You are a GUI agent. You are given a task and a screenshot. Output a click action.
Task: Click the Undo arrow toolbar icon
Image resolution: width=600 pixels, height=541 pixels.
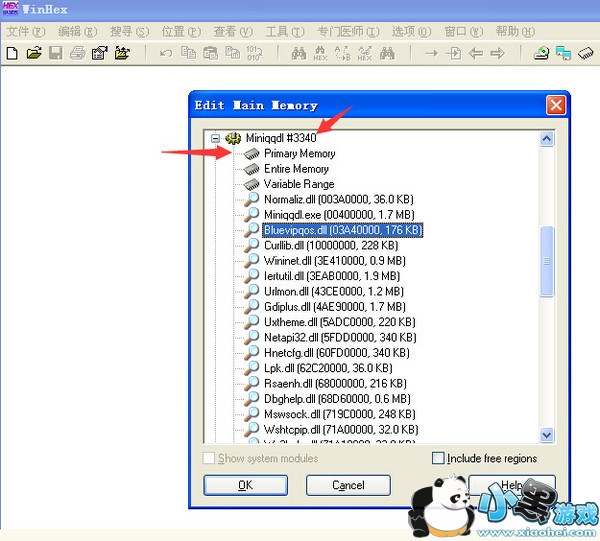166,54
